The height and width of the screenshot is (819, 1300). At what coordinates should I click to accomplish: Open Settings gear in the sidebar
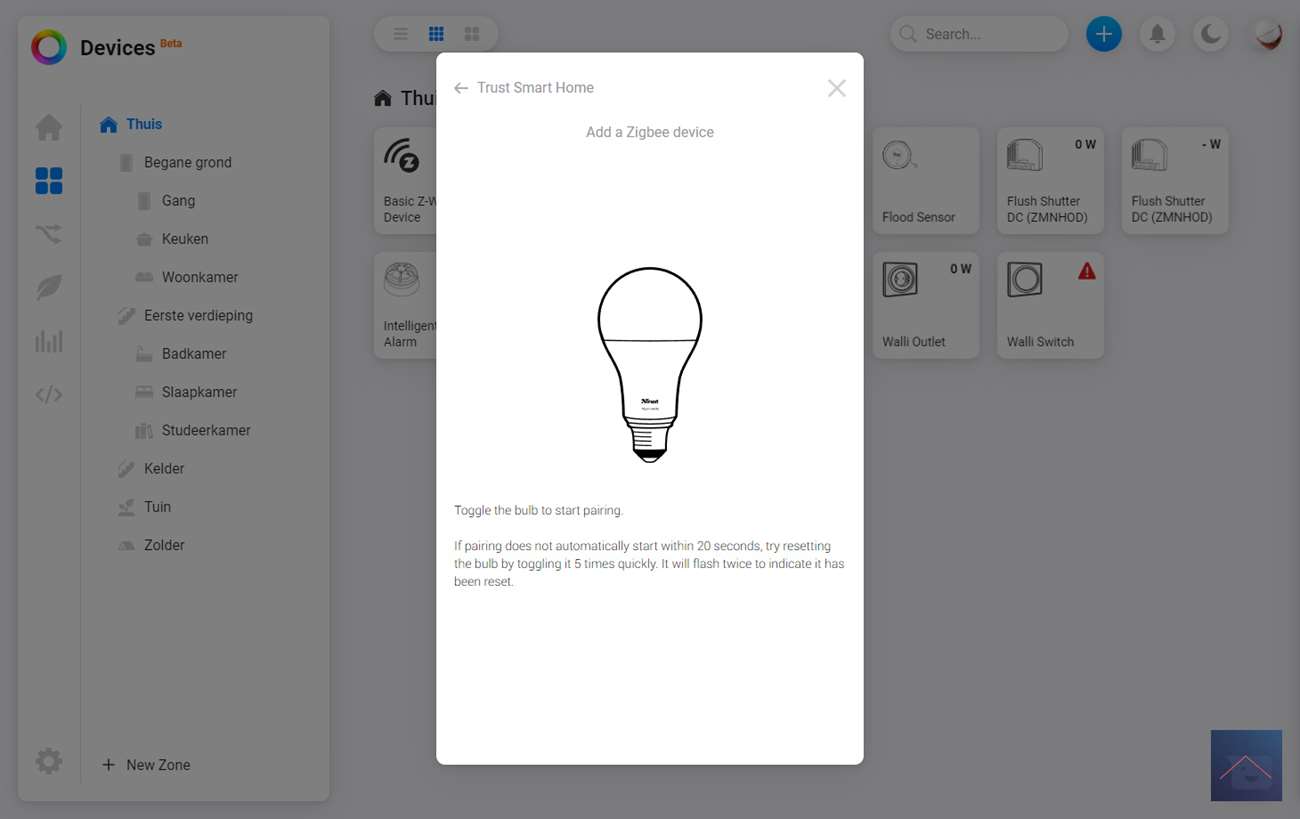coord(49,762)
